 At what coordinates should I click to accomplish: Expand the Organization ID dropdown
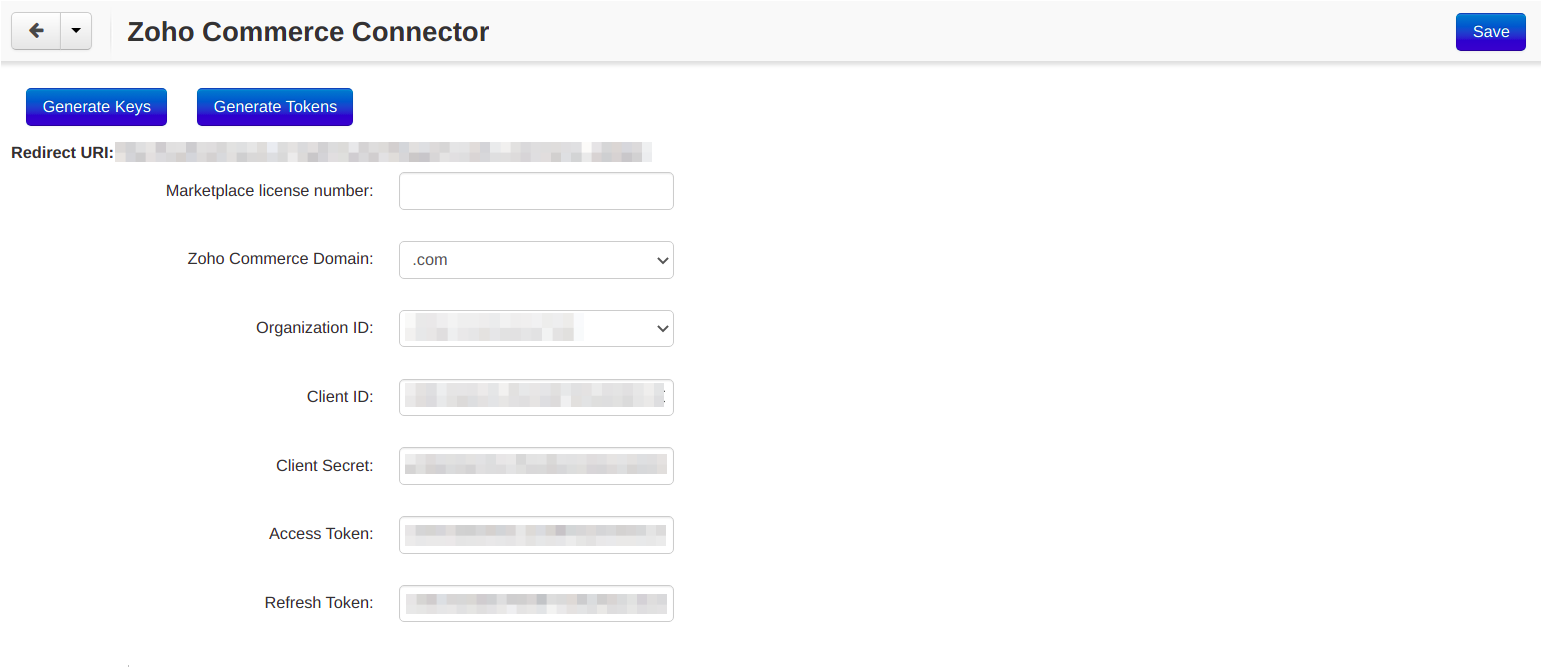[x=536, y=328]
